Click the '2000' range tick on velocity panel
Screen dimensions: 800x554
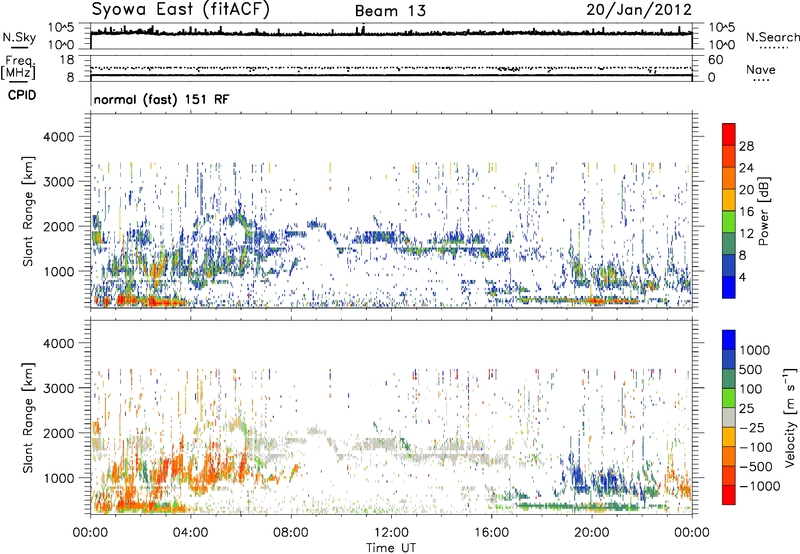(59, 433)
